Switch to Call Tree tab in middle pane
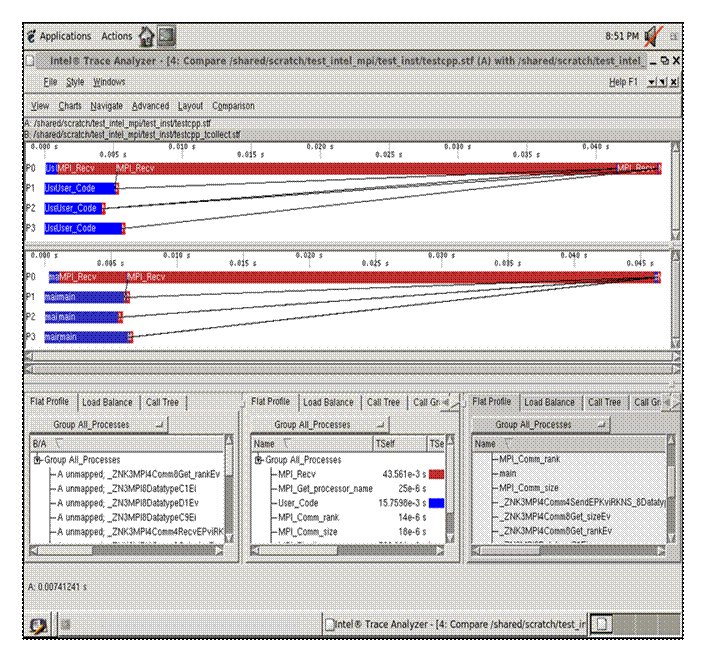The width and height of the screenshot is (703, 655). click(x=383, y=403)
